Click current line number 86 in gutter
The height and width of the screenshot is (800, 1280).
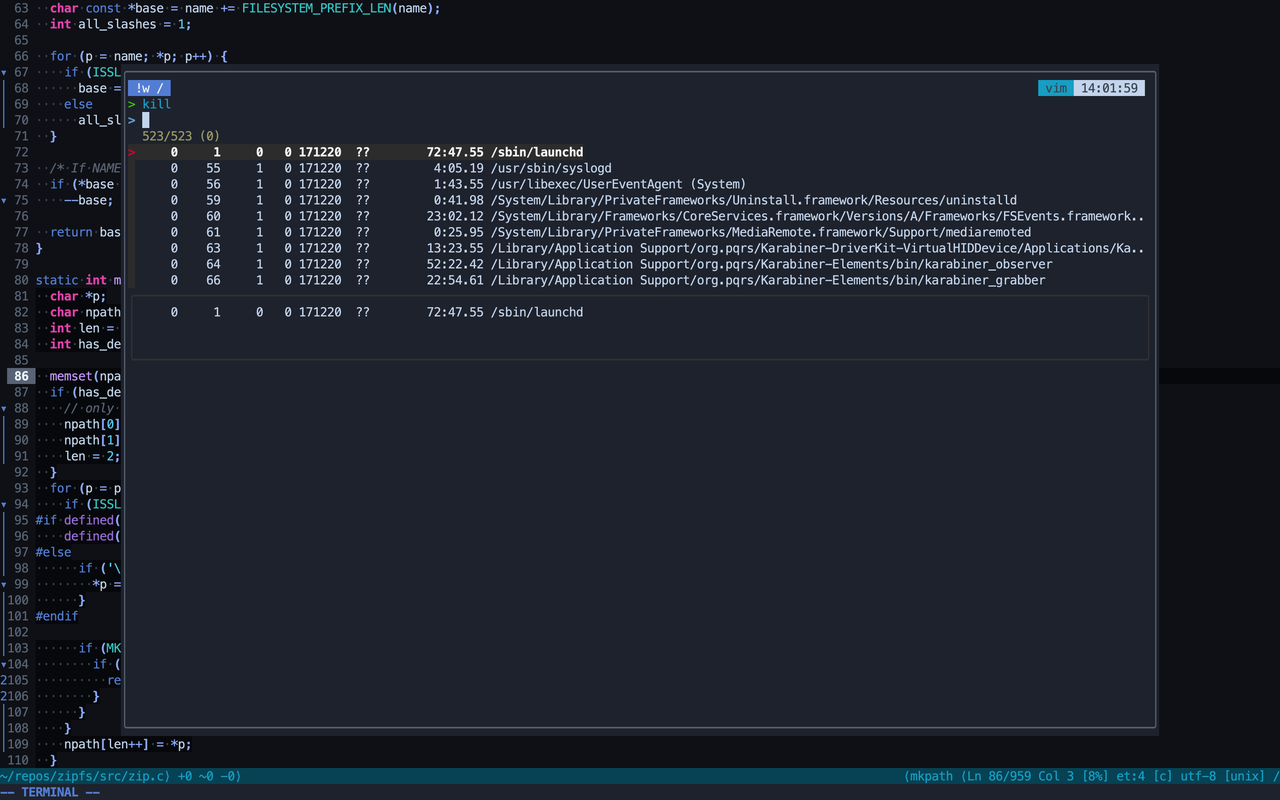[x=21, y=376]
